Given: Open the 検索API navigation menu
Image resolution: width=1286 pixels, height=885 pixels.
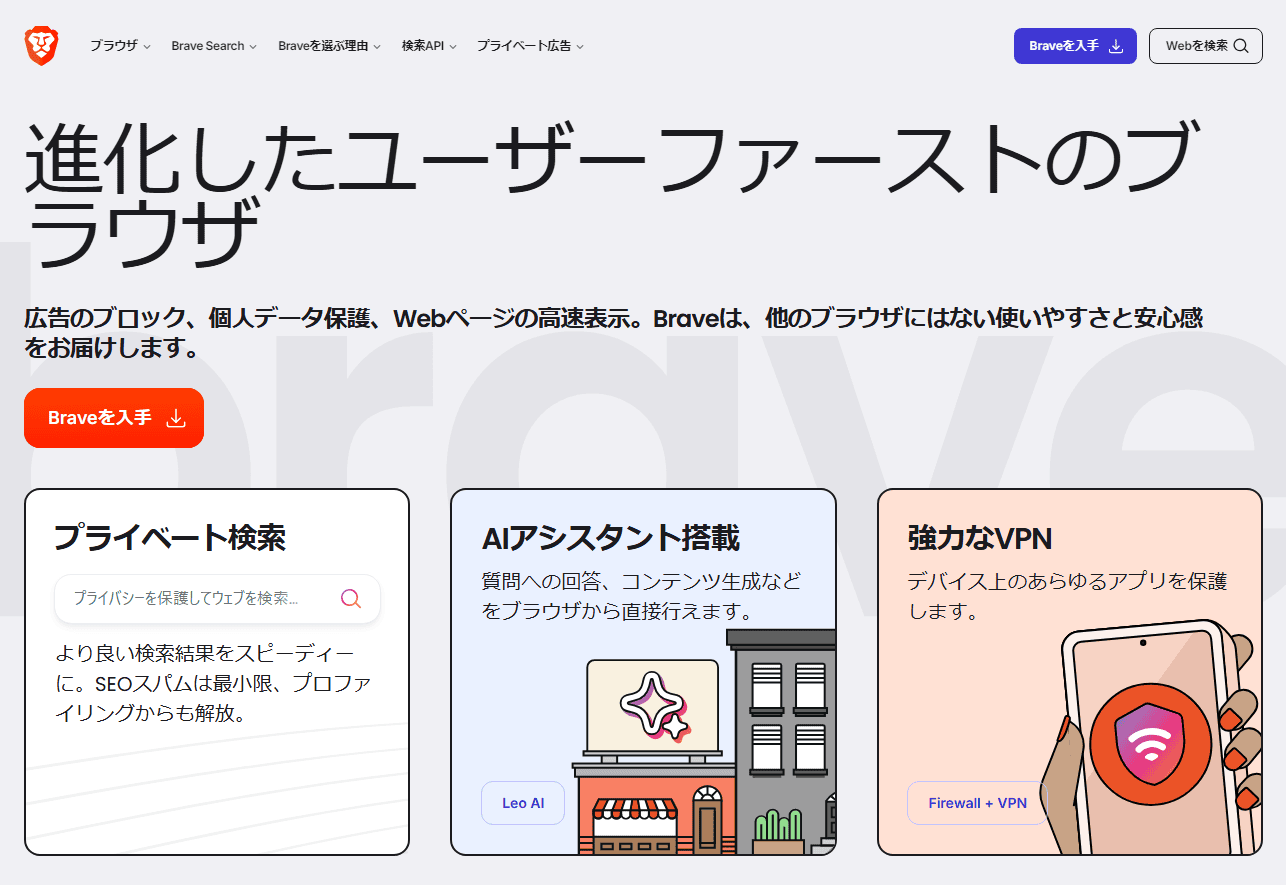Looking at the screenshot, I should (429, 46).
